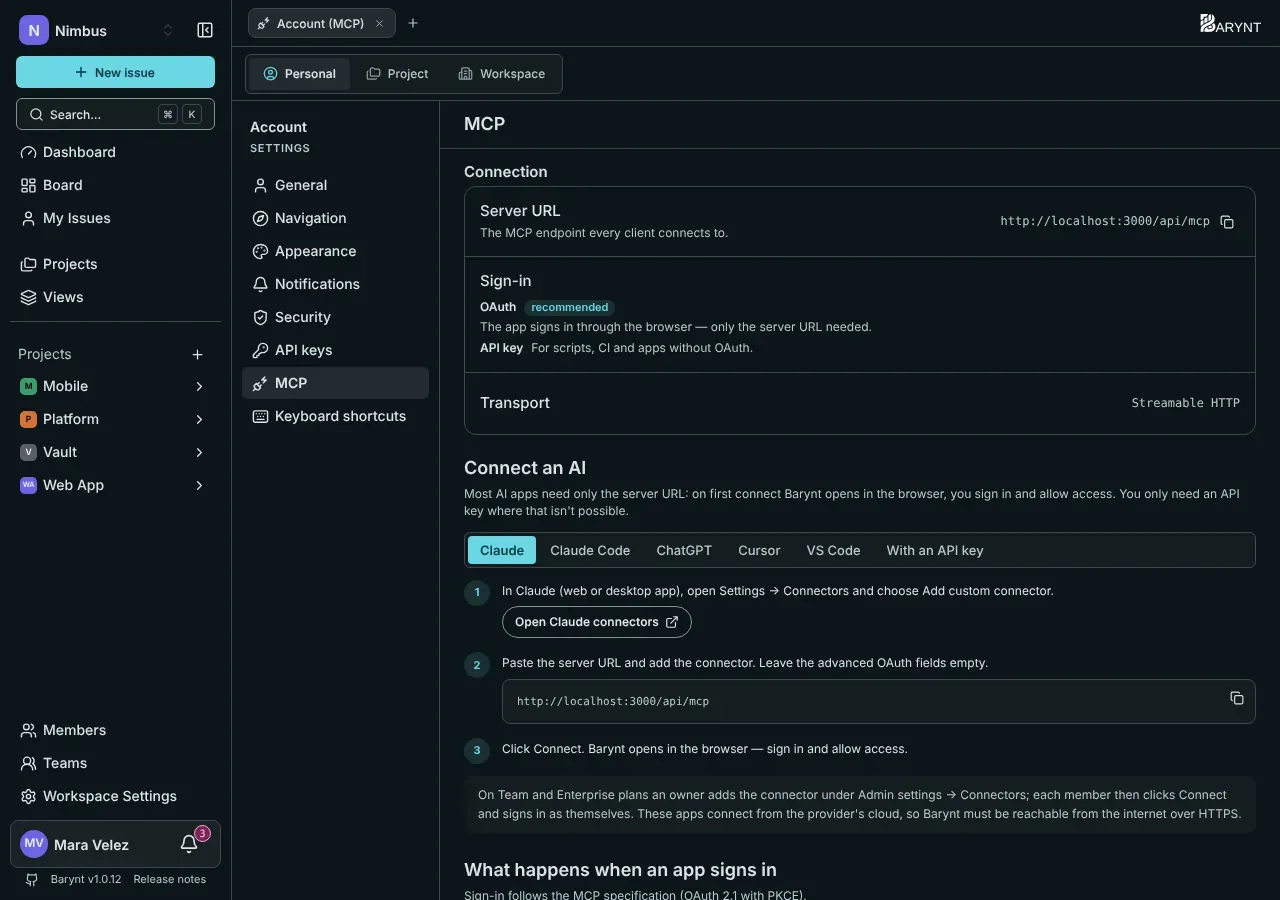
Task: Open API keys settings
Action: point(335,350)
